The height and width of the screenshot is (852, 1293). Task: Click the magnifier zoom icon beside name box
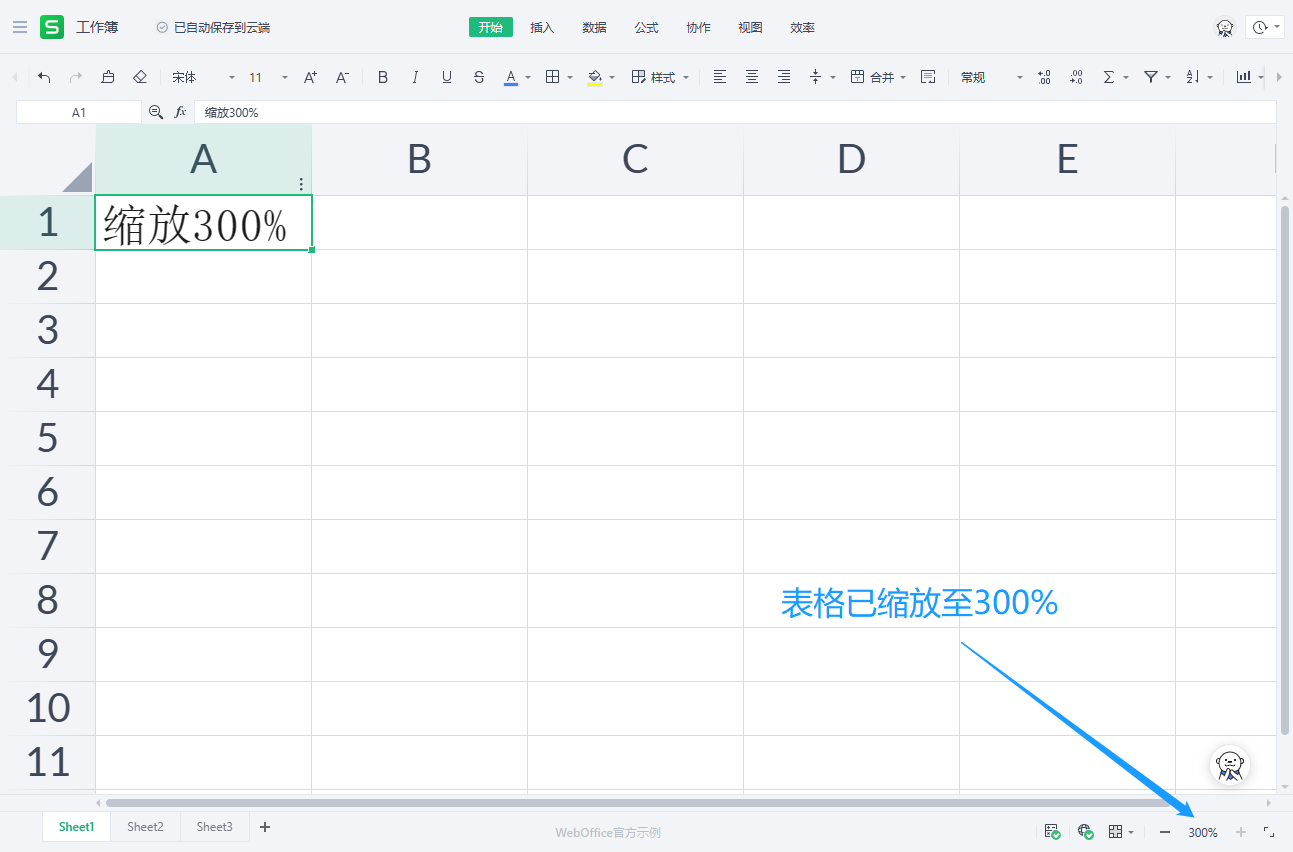(x=156, y=113)
